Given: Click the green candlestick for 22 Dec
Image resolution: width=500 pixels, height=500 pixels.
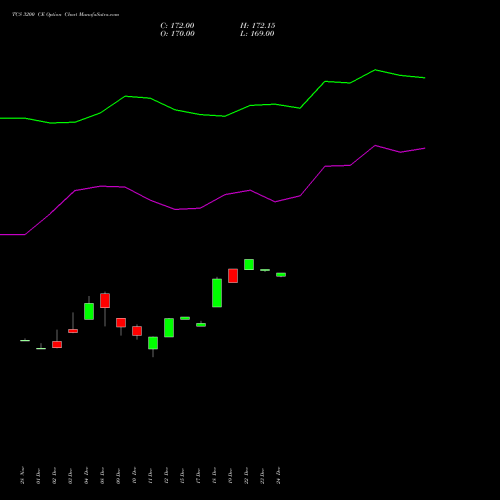Looking at the screenshot, I should [x=249, y=264].
